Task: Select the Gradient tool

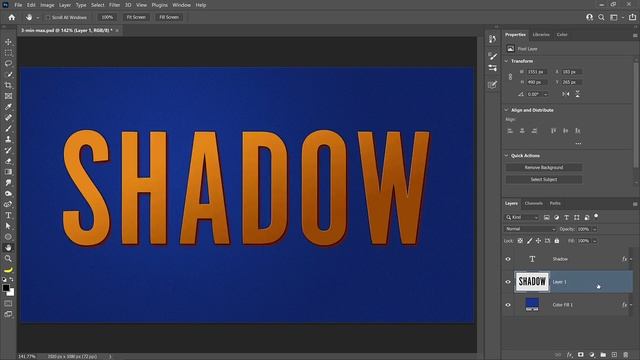Action: click(x=8, y=172)
